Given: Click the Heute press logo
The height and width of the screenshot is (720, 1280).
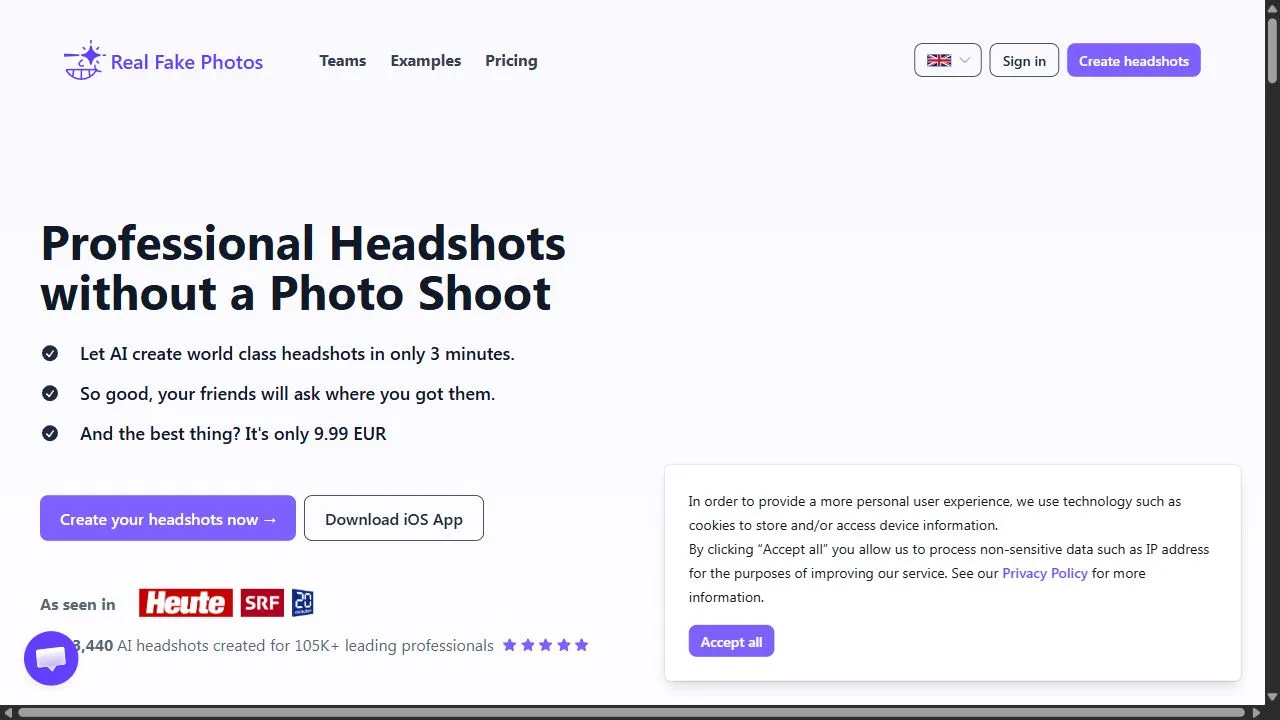Looking at the screenshot, I should coord(186,603).
